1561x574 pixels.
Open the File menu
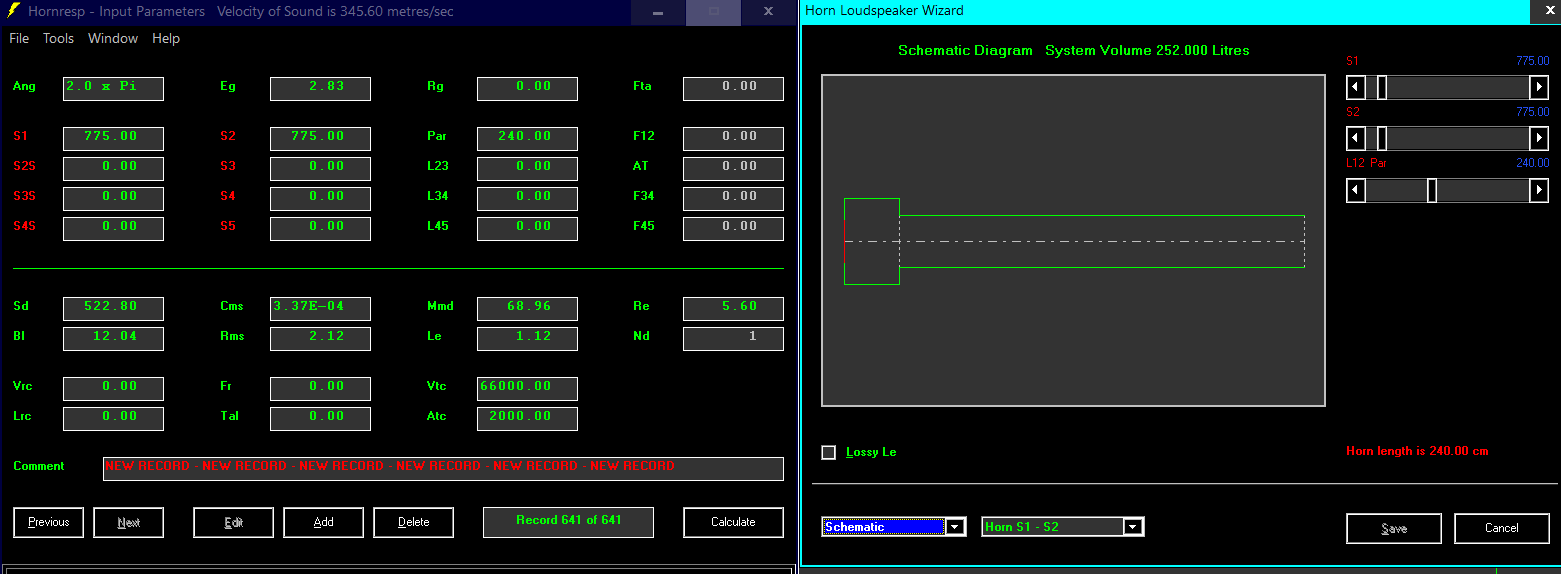click(19, 38)
